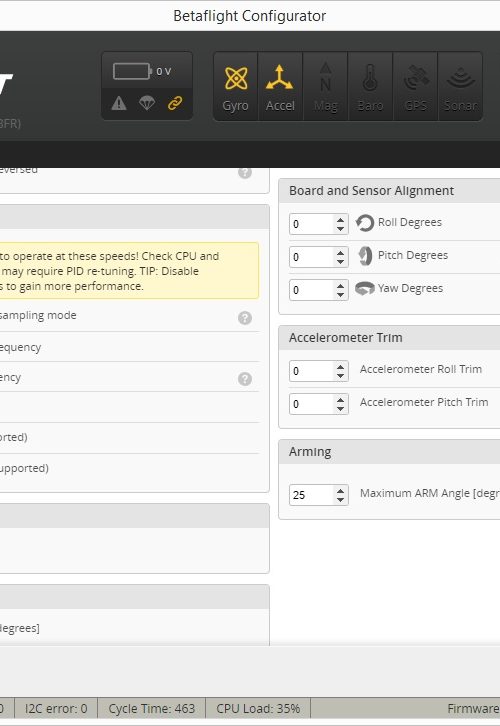Click the Baro sensor icon
Image resolution: width=500 pixels, height=726 pixels.
click(x=370, y=87)
